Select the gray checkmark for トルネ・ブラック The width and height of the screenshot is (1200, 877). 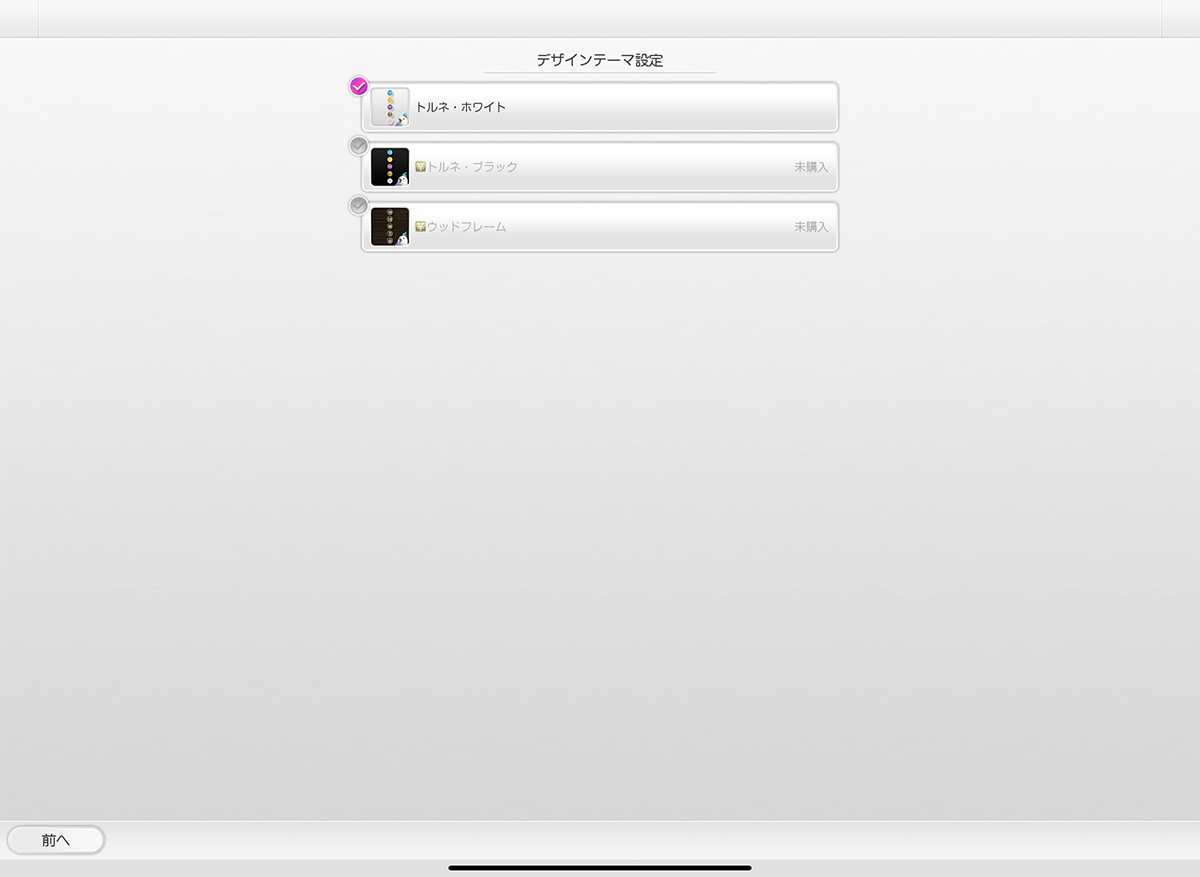[358, 146]
